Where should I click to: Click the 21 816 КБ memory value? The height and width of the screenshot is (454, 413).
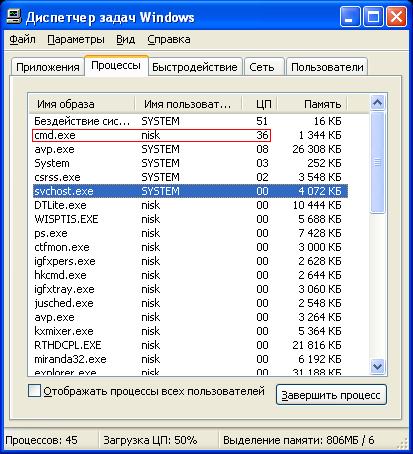click(x=317, y=345)
